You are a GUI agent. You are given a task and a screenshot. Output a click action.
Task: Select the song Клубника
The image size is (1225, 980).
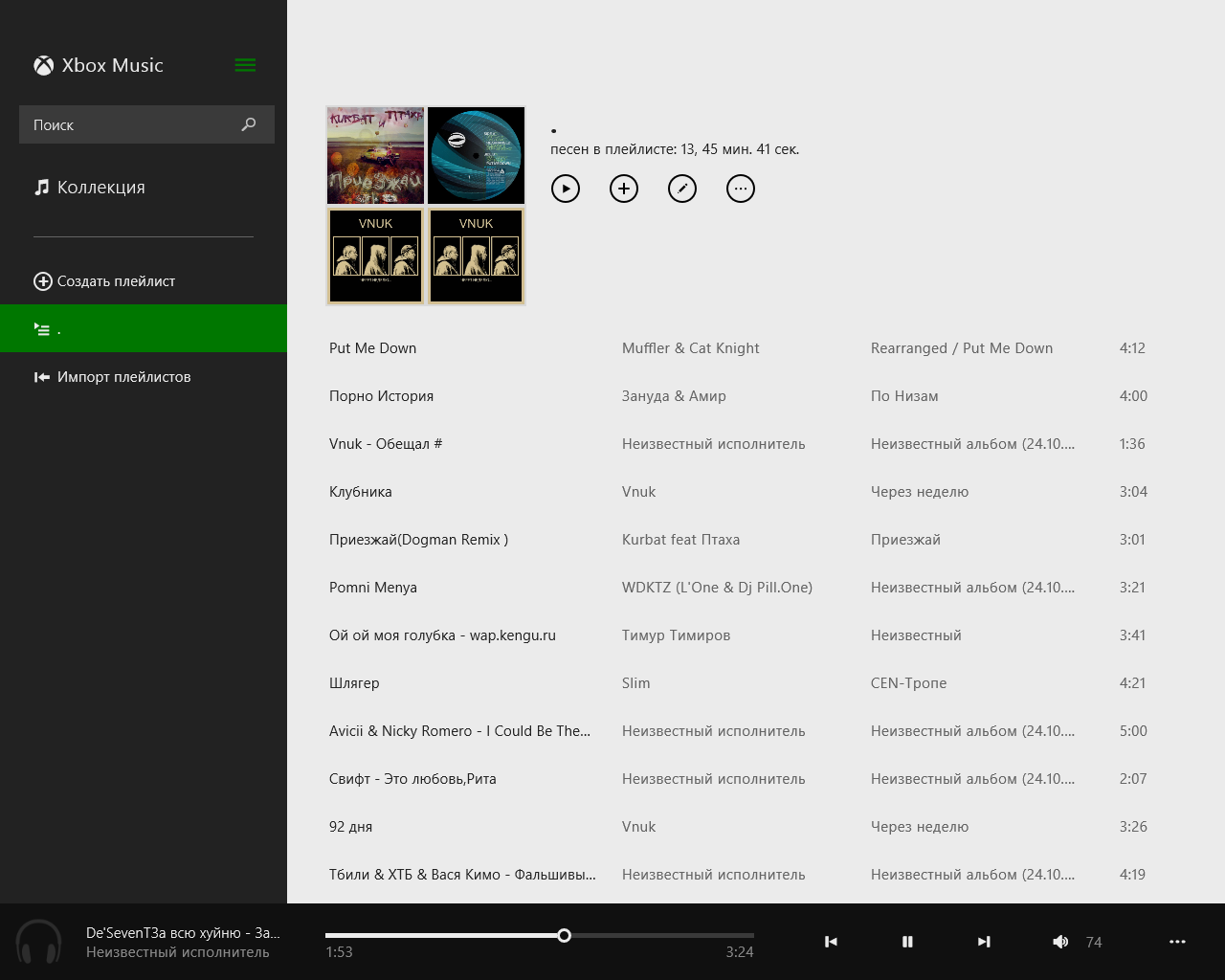[x=361, y=492]
